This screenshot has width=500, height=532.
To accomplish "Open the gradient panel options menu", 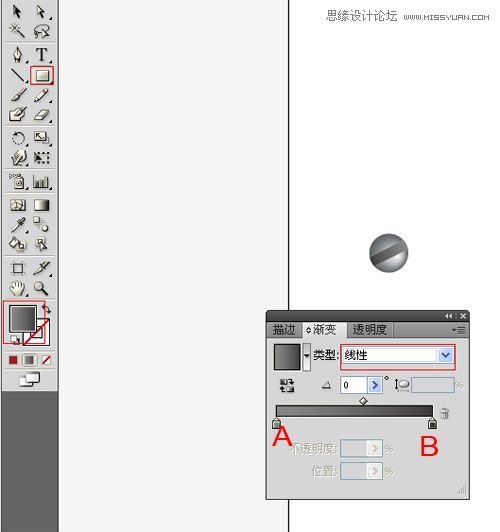I will click(x=459, y=330).
